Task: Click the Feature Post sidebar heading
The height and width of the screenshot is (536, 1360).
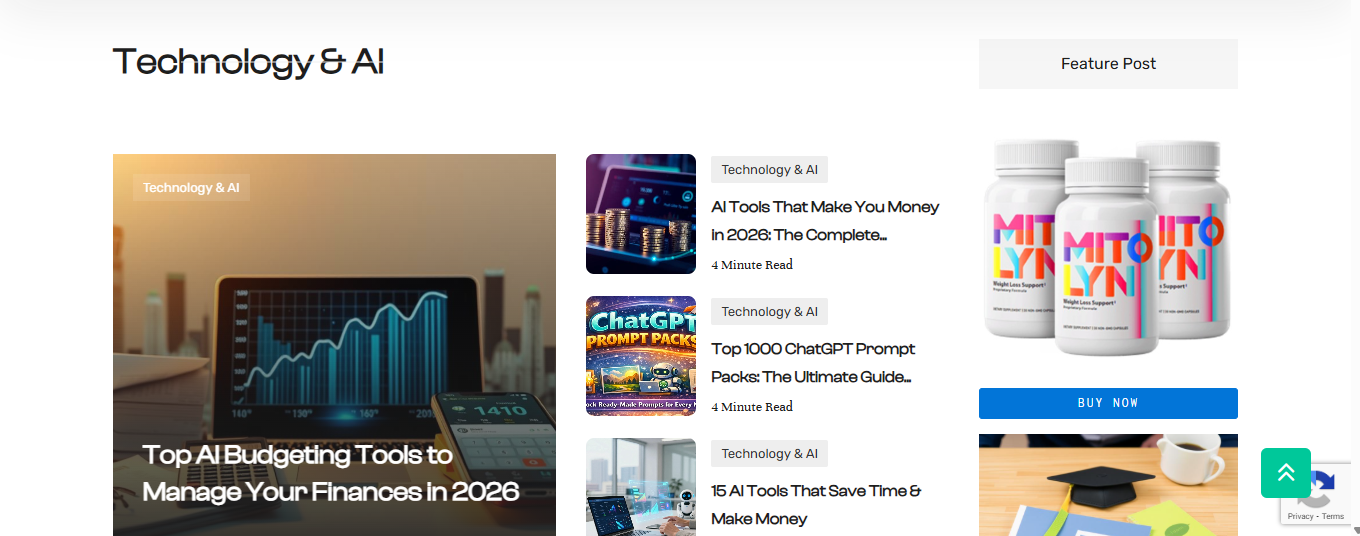Action: (x=1108, y=64)
